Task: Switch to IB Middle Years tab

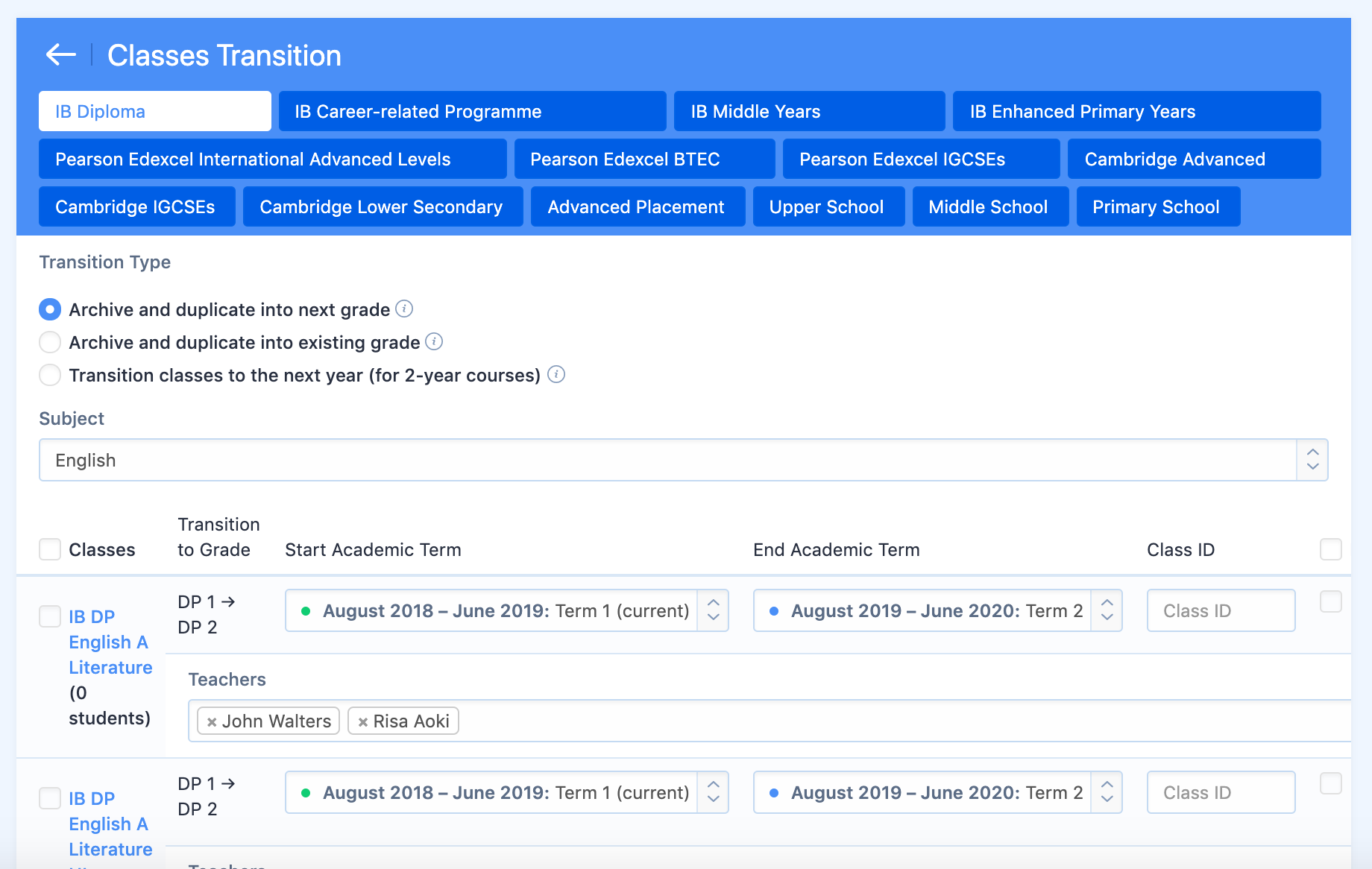Action: [809, 111]
